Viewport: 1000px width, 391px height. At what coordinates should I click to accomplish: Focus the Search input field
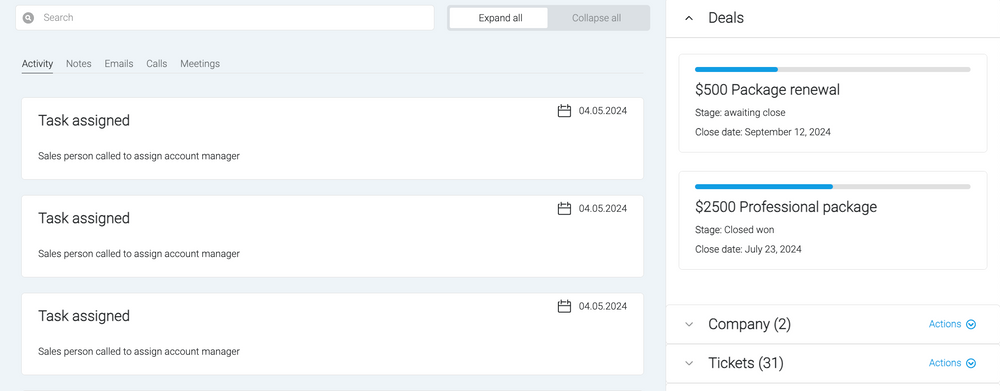pos(224,18)
